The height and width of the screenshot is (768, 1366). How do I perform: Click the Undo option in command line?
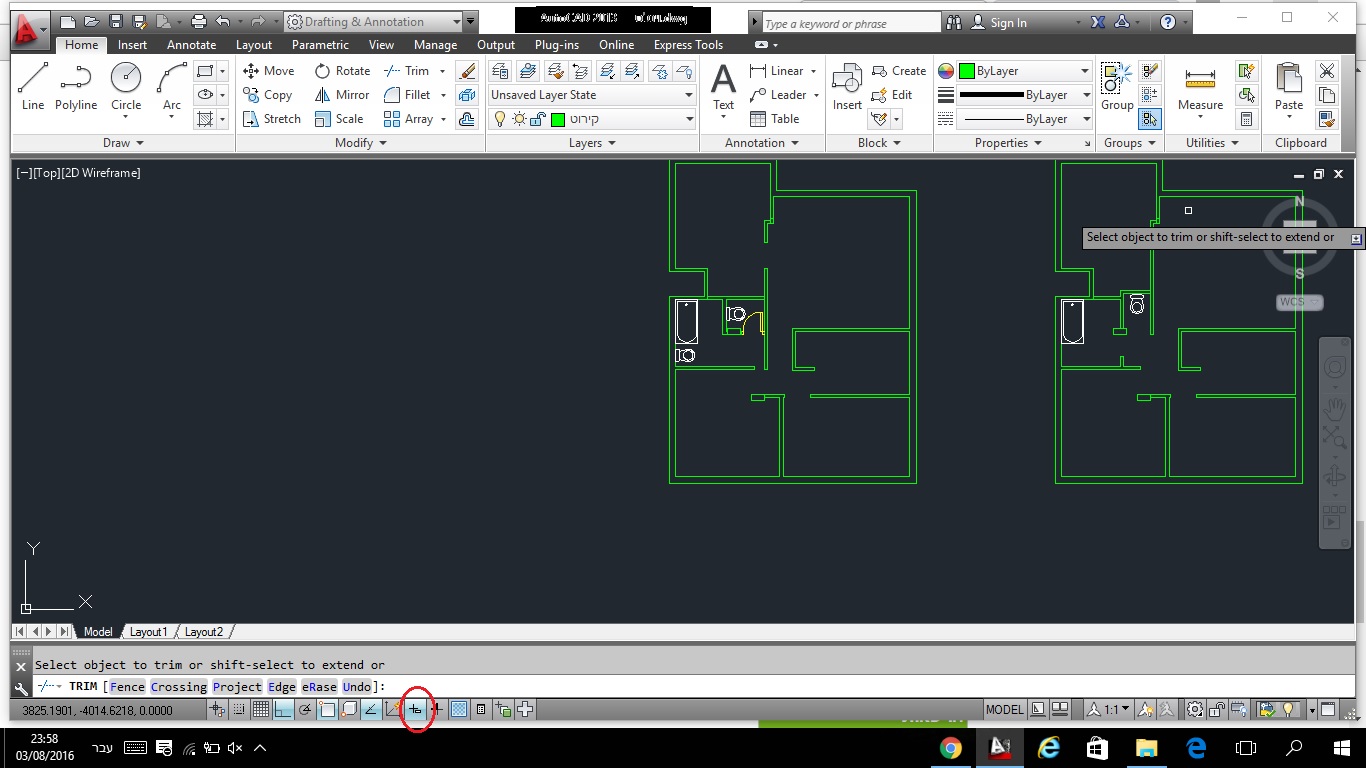[356, 687]
